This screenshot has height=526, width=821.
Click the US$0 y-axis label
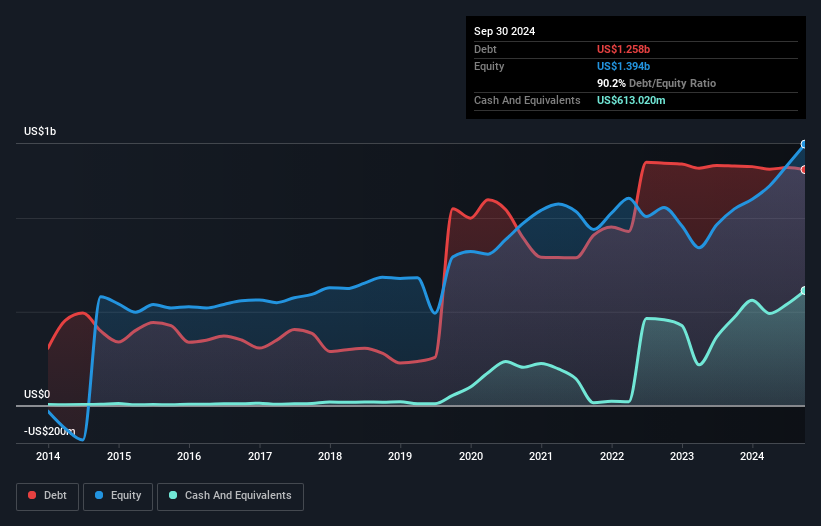point(37,394)
